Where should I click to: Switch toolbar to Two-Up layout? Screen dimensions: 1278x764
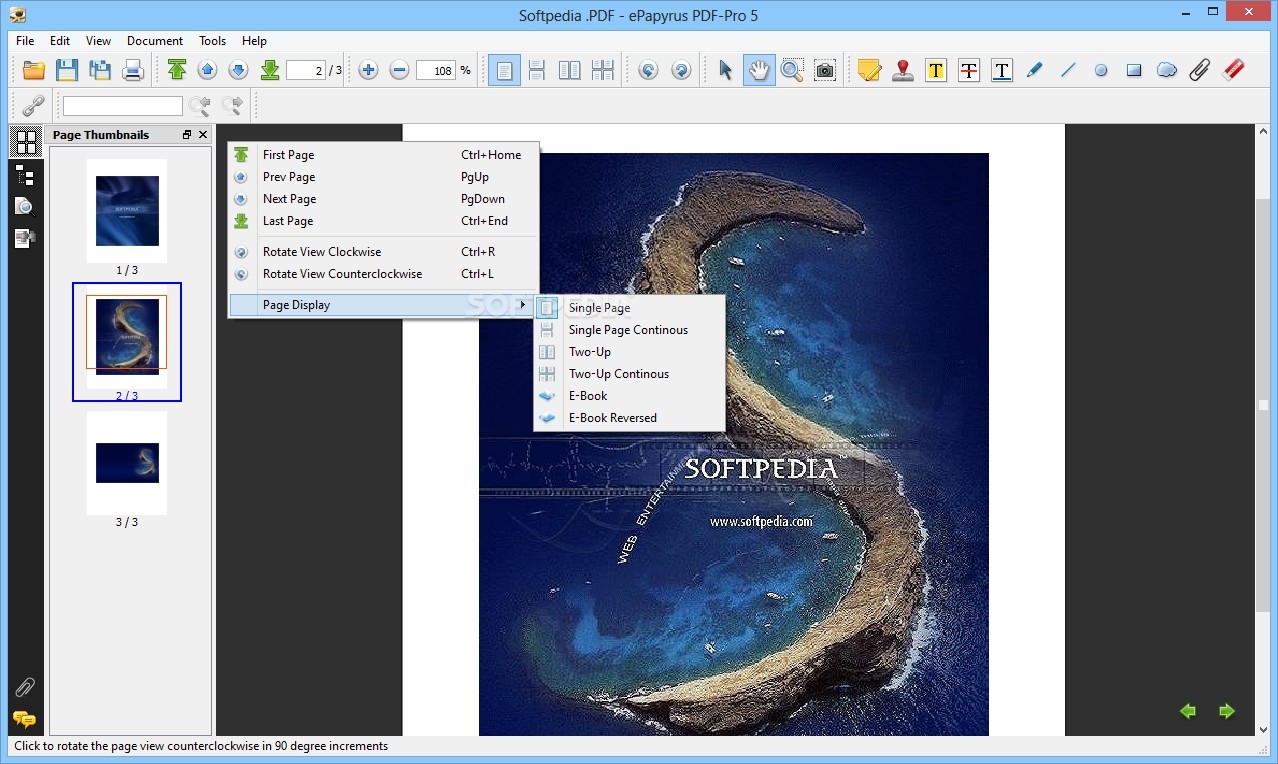pyautogui.click(x=569, y=70)
